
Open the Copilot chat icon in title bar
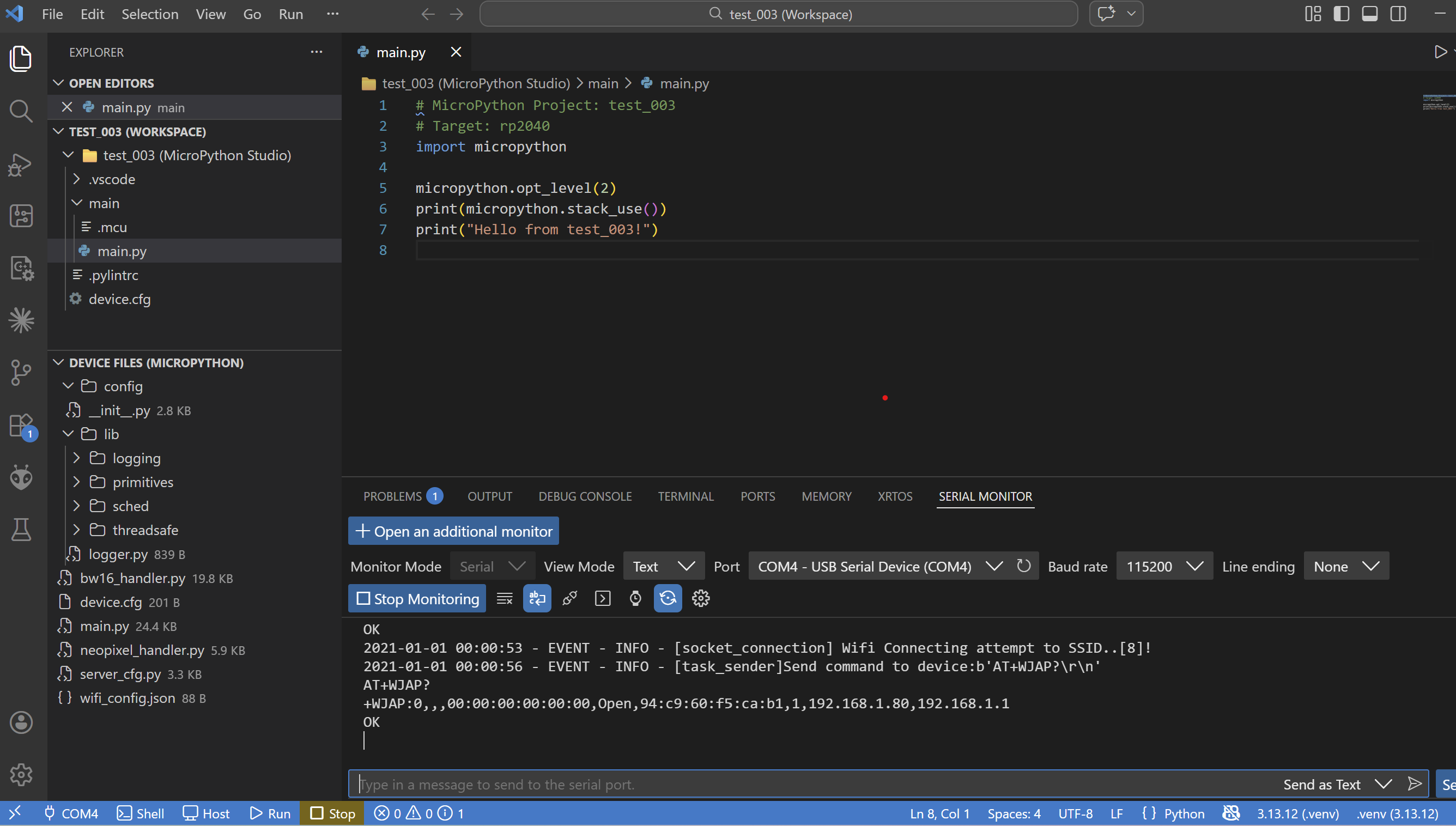[1107, 14]
